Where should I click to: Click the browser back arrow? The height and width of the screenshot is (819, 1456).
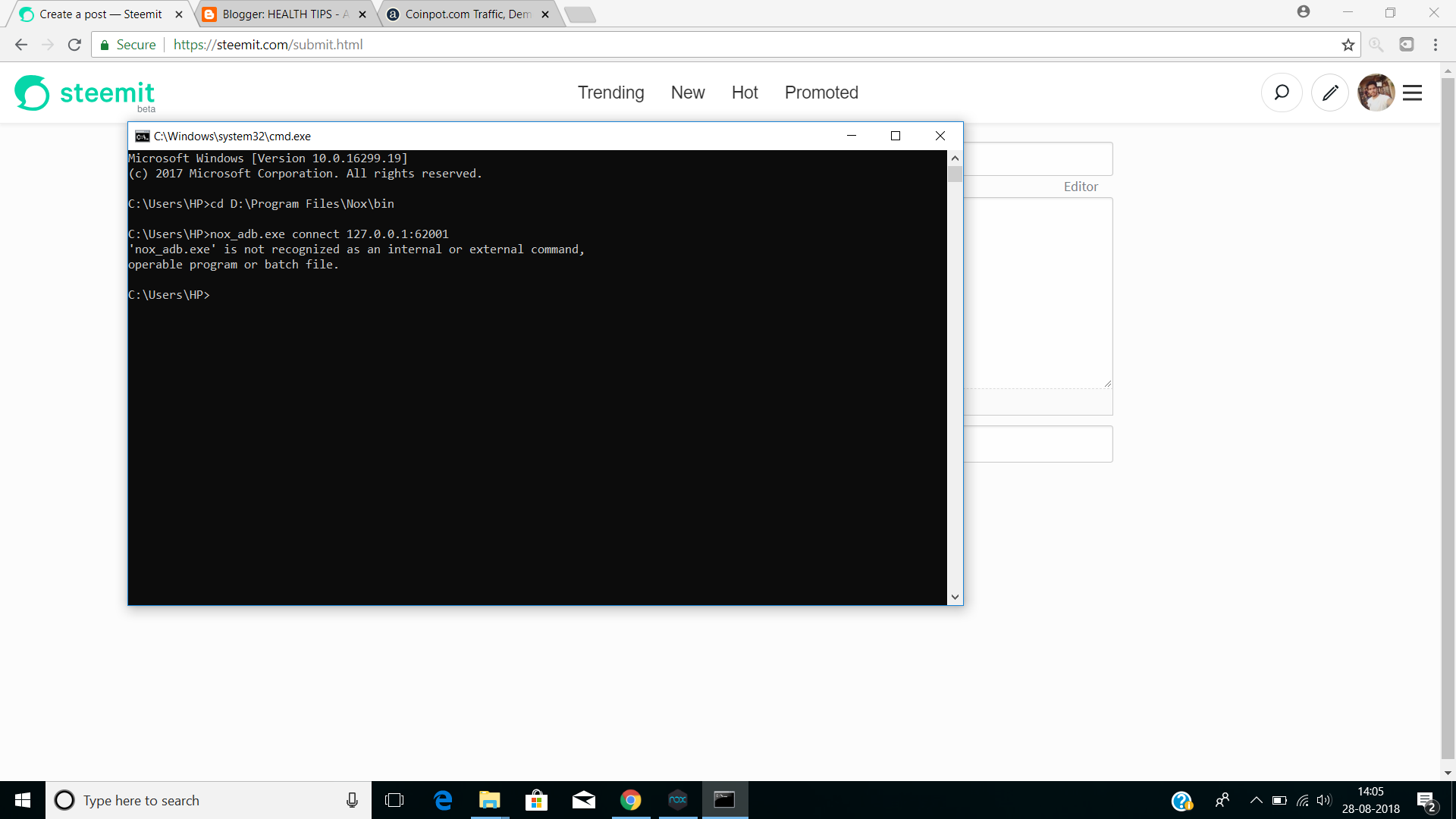tap(21, 45)
